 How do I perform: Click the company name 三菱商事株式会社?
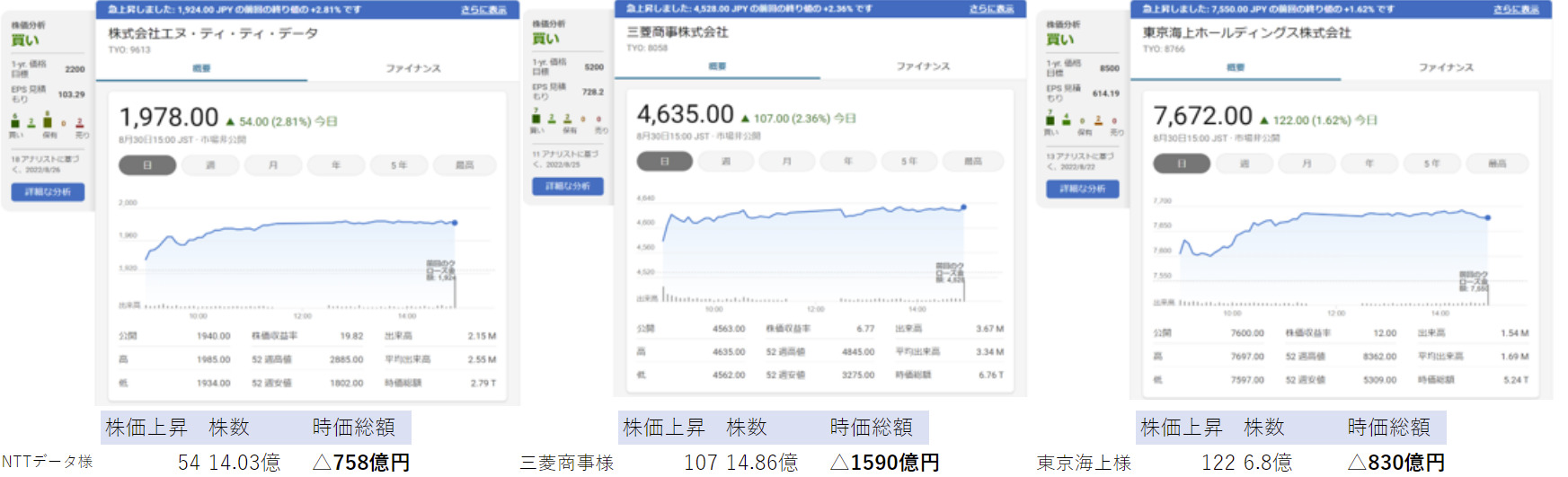click(678, 31)
